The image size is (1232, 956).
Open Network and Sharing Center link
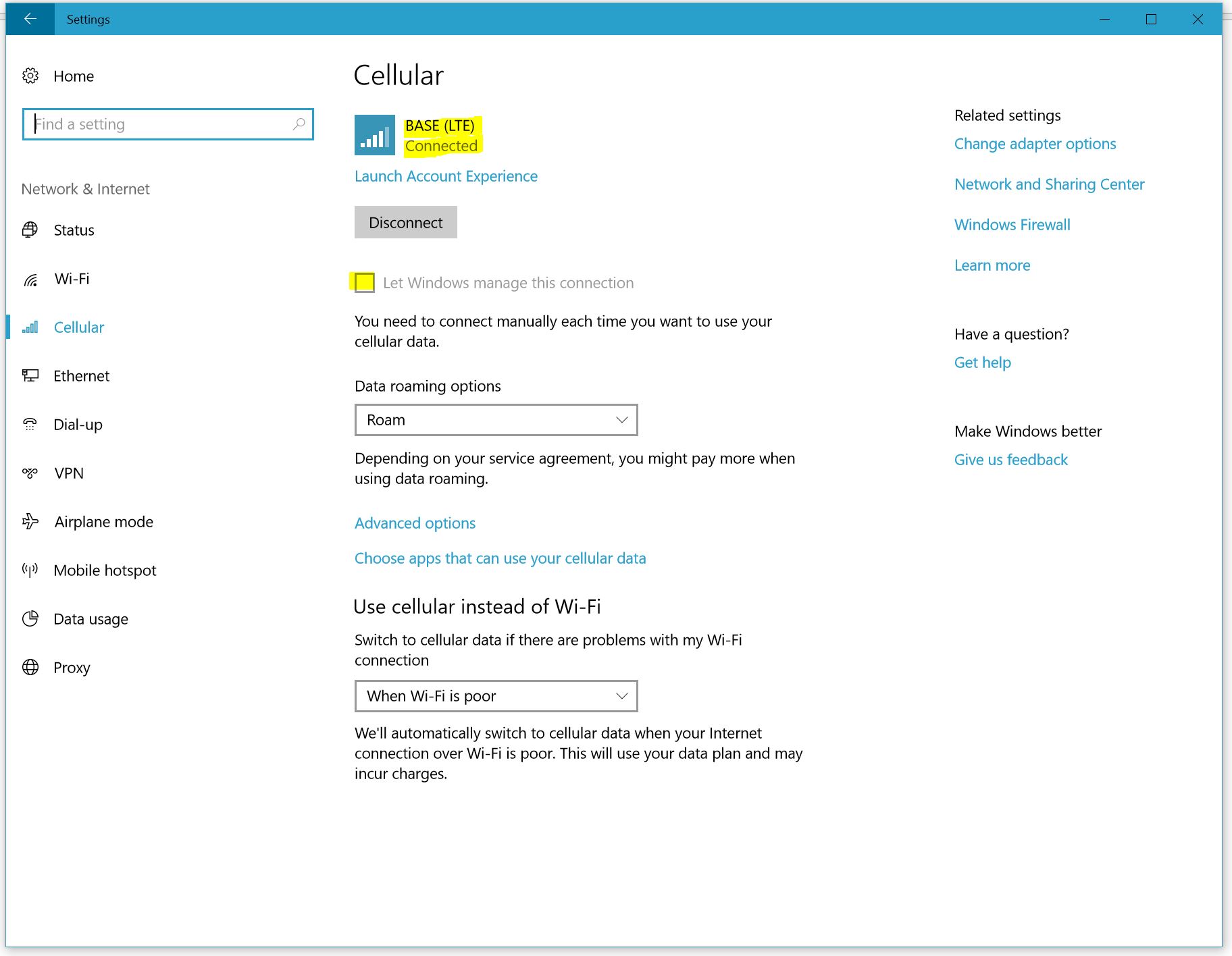click(1049, 184)
